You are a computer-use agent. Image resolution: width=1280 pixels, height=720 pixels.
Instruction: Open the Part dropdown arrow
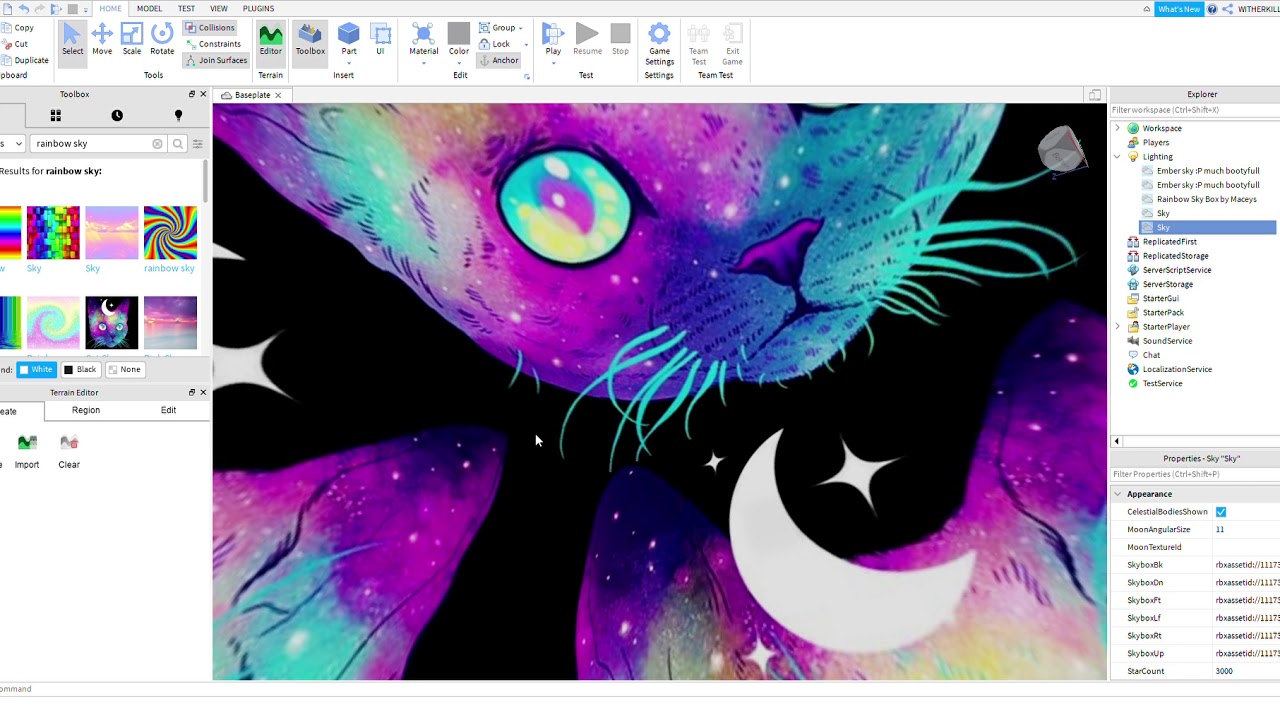[348, 63]
